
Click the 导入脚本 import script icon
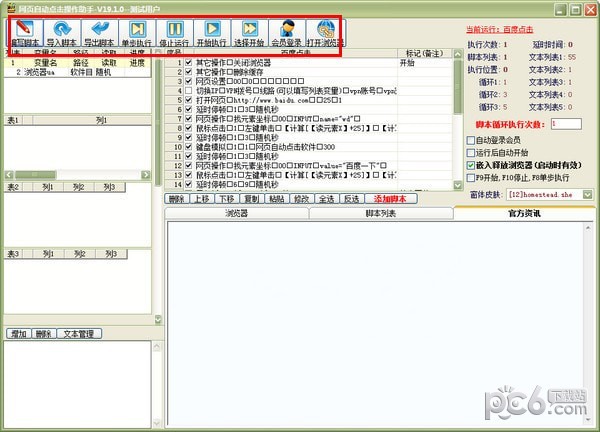(62, 33)
